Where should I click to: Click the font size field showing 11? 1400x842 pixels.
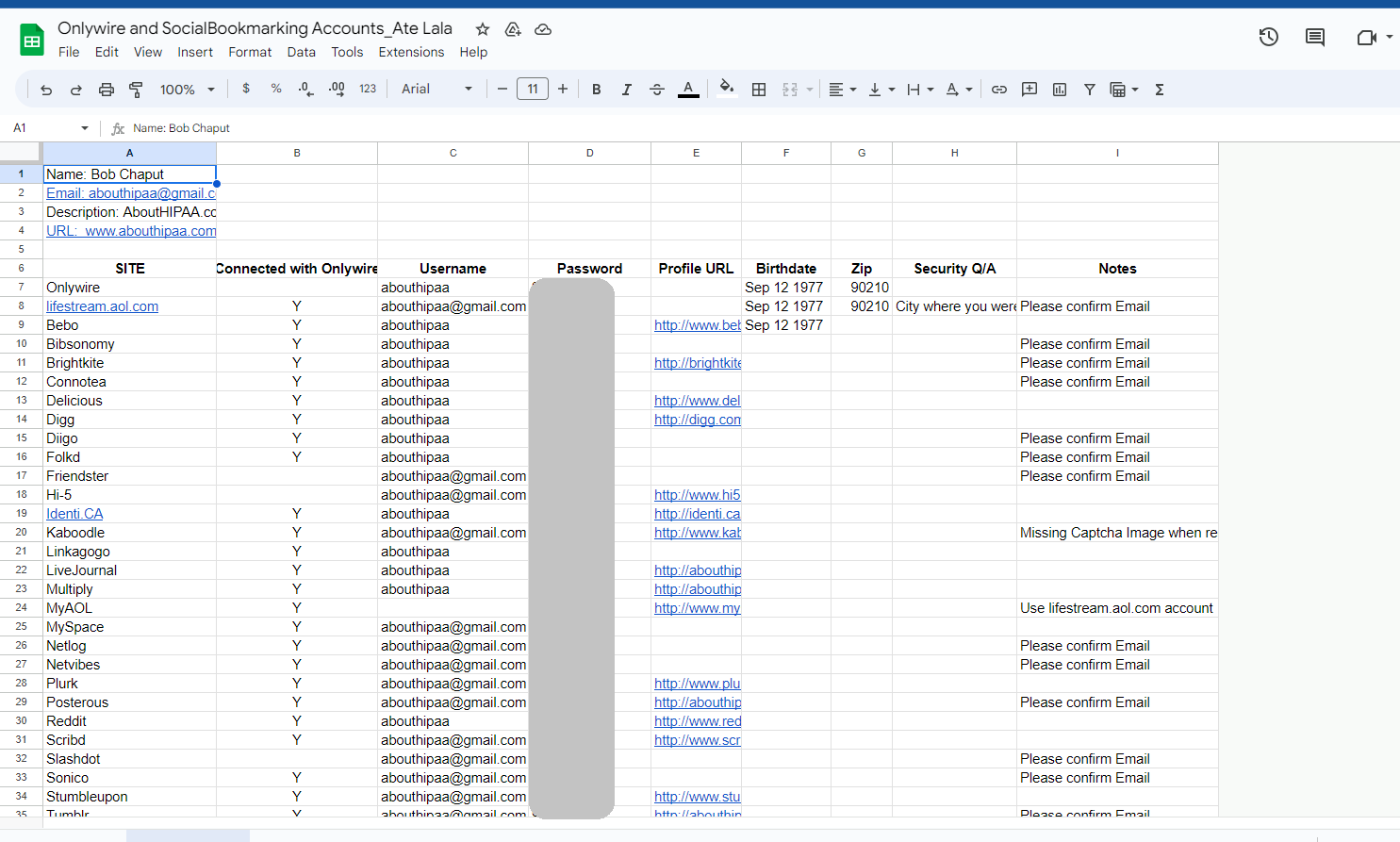533,90
